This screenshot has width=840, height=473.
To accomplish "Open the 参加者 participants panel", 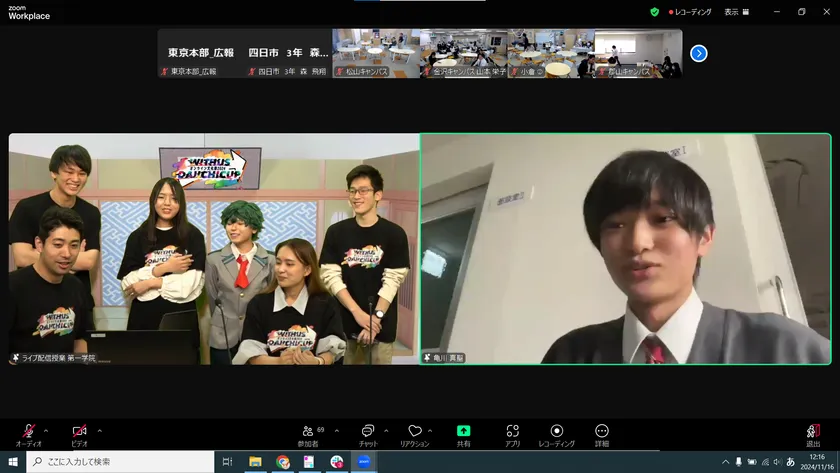I will click(307, 432).
